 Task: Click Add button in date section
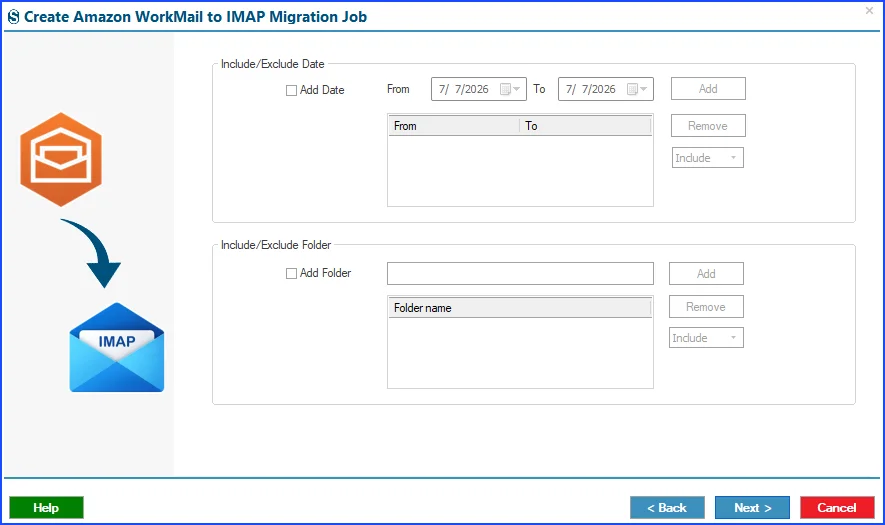pyautogui.click(x=708, y=89)
